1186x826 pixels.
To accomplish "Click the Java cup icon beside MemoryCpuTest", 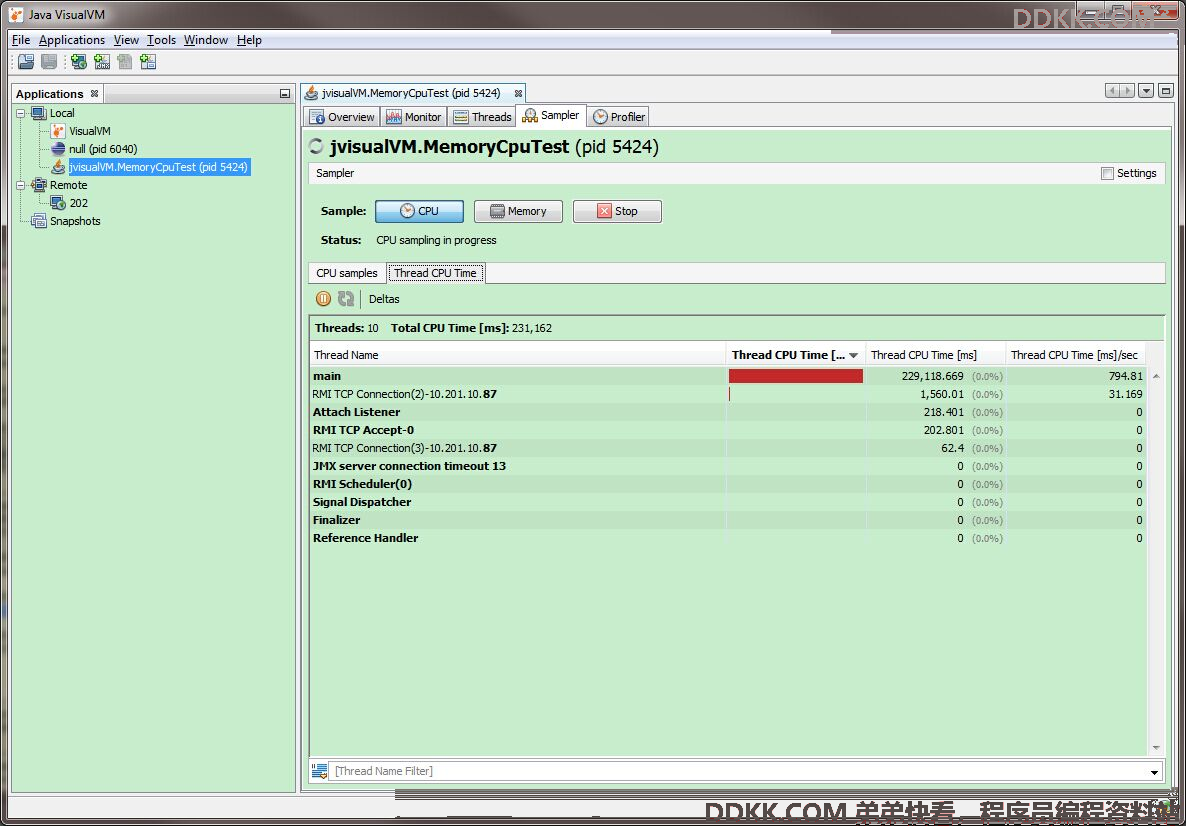I will tap(58, 166).
